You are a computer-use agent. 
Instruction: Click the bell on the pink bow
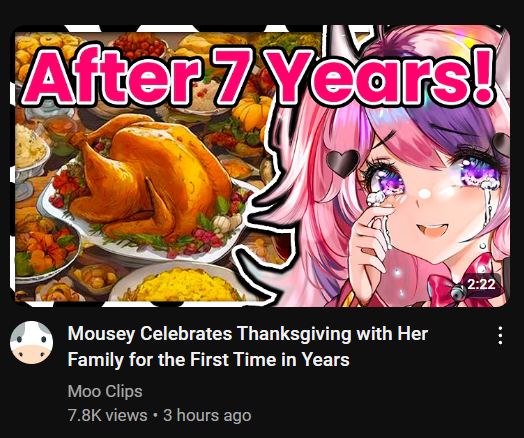pos(458,293)
